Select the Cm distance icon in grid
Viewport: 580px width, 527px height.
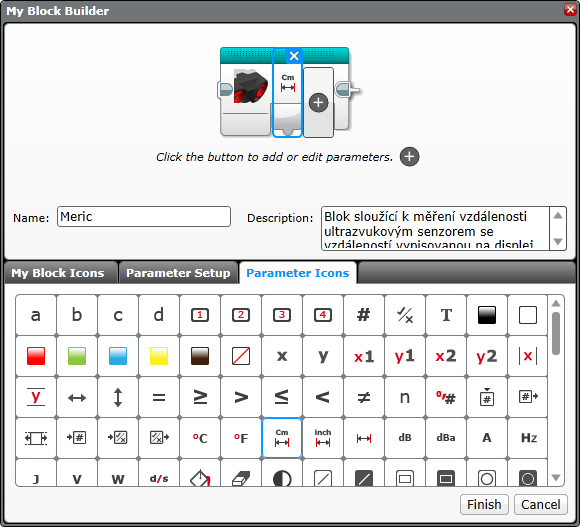(282, 438)
